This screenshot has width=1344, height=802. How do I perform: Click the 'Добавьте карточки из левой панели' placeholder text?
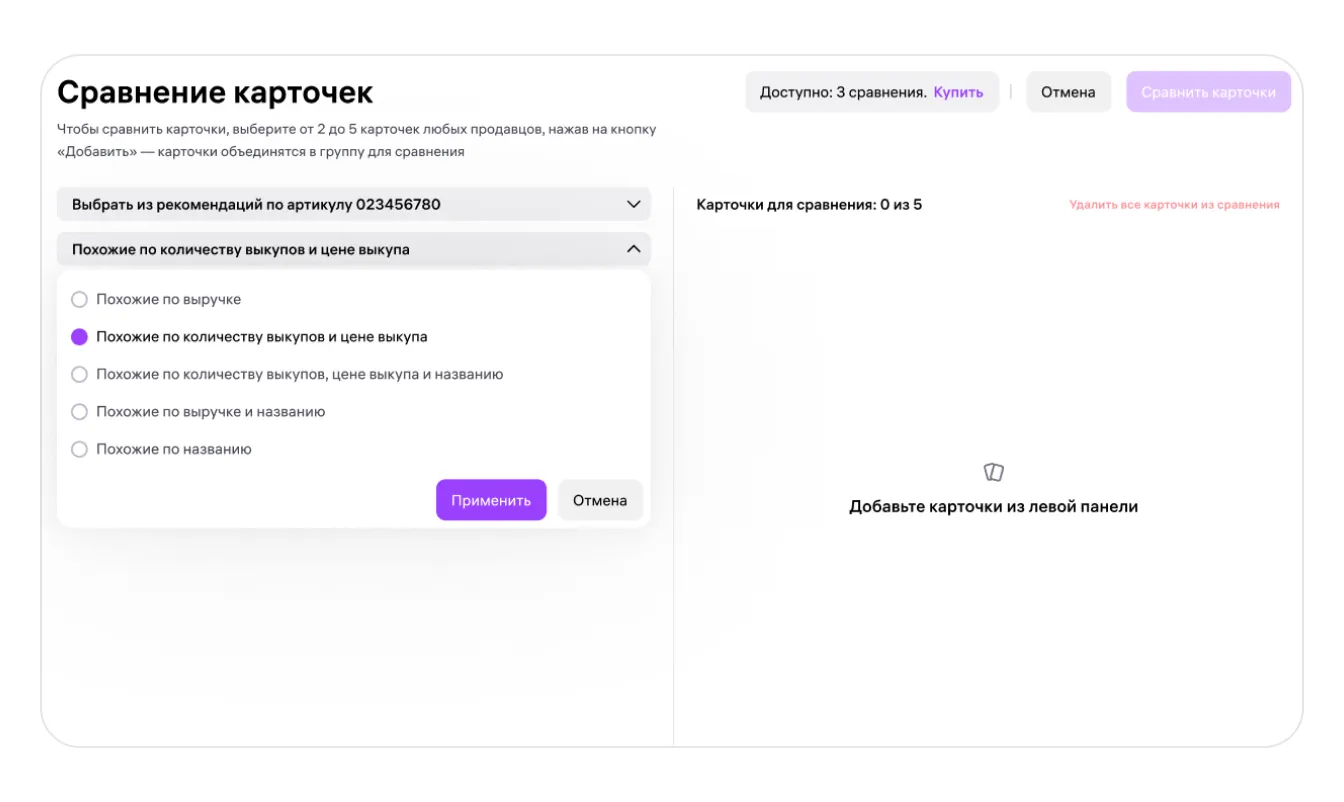[993, 506]
